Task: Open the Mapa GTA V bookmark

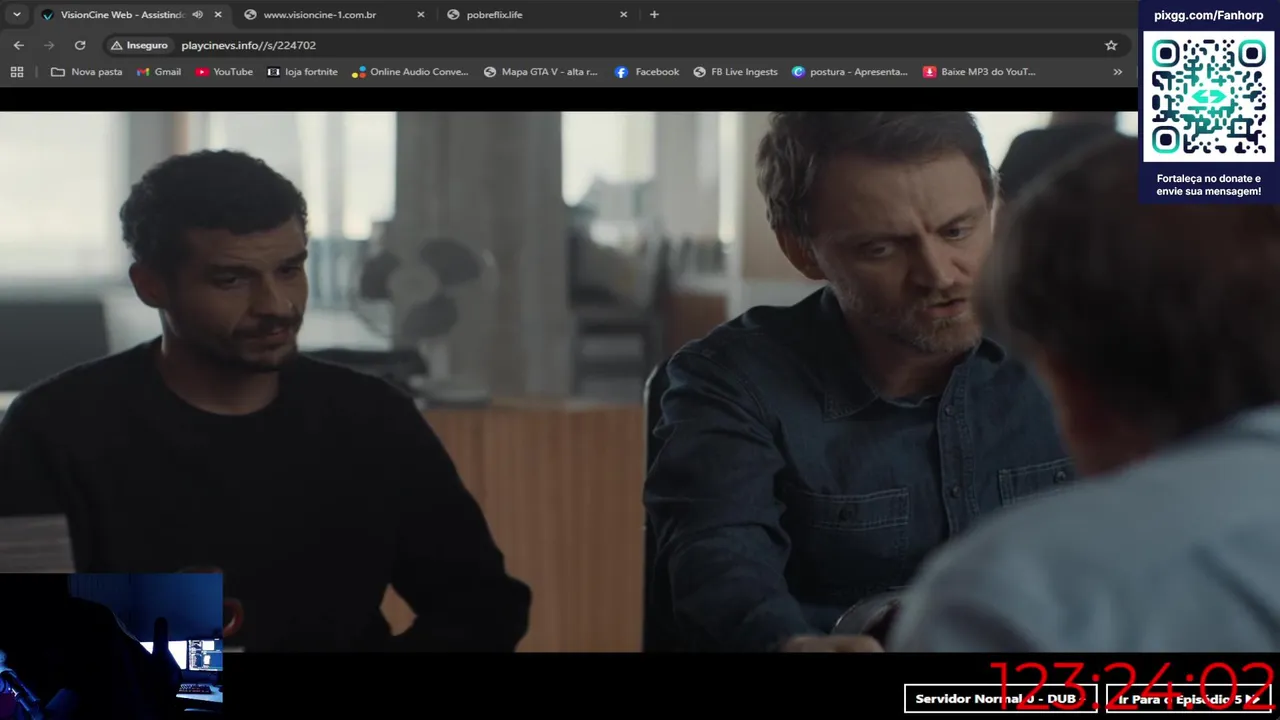Action: point(540,72)
